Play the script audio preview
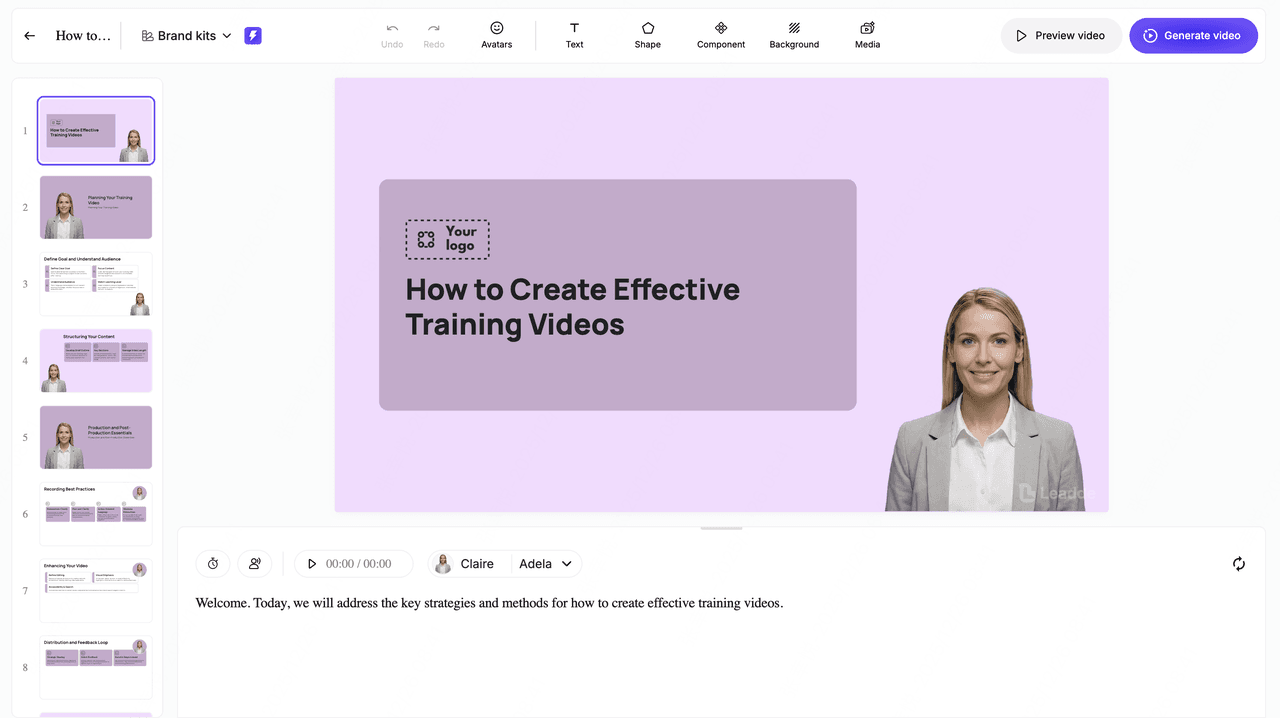This screenshot has width=1280, height=718. [x=312, y=564]
